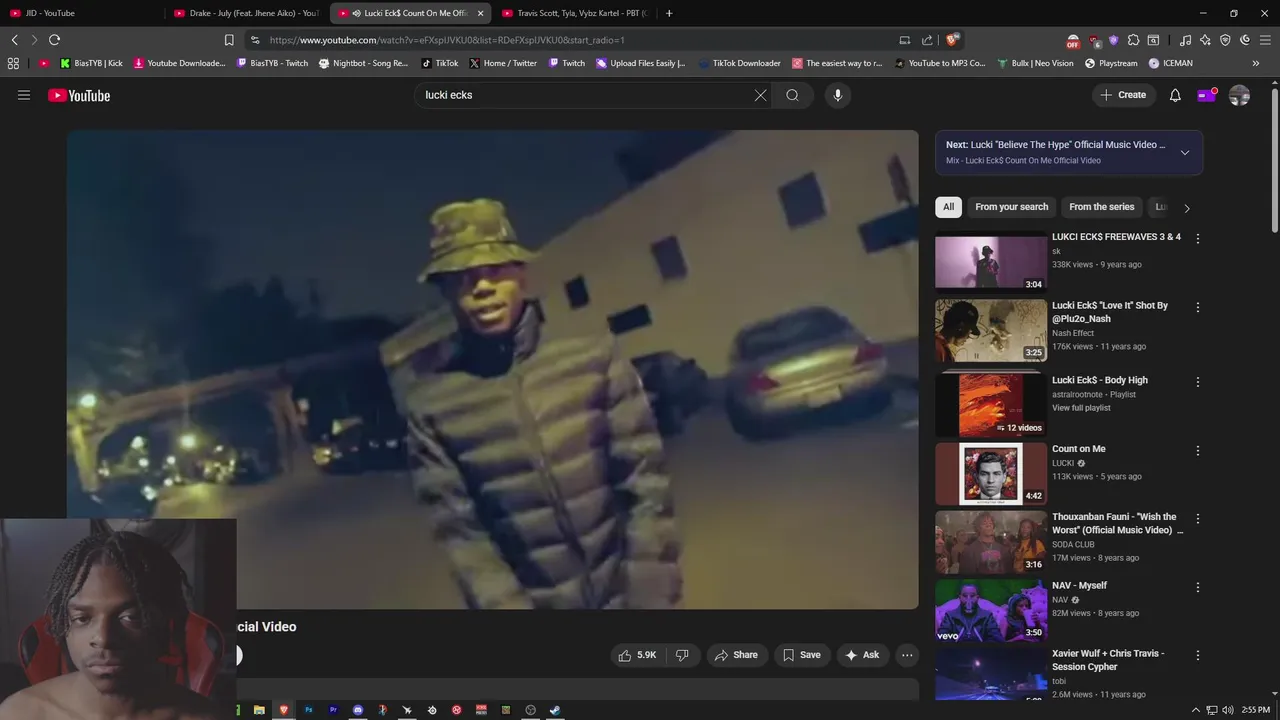Viewport: 1280px width, 720px height.
Task: Show hidden system tray icons
Action: pyautogui.click(x=1196, y=710)
